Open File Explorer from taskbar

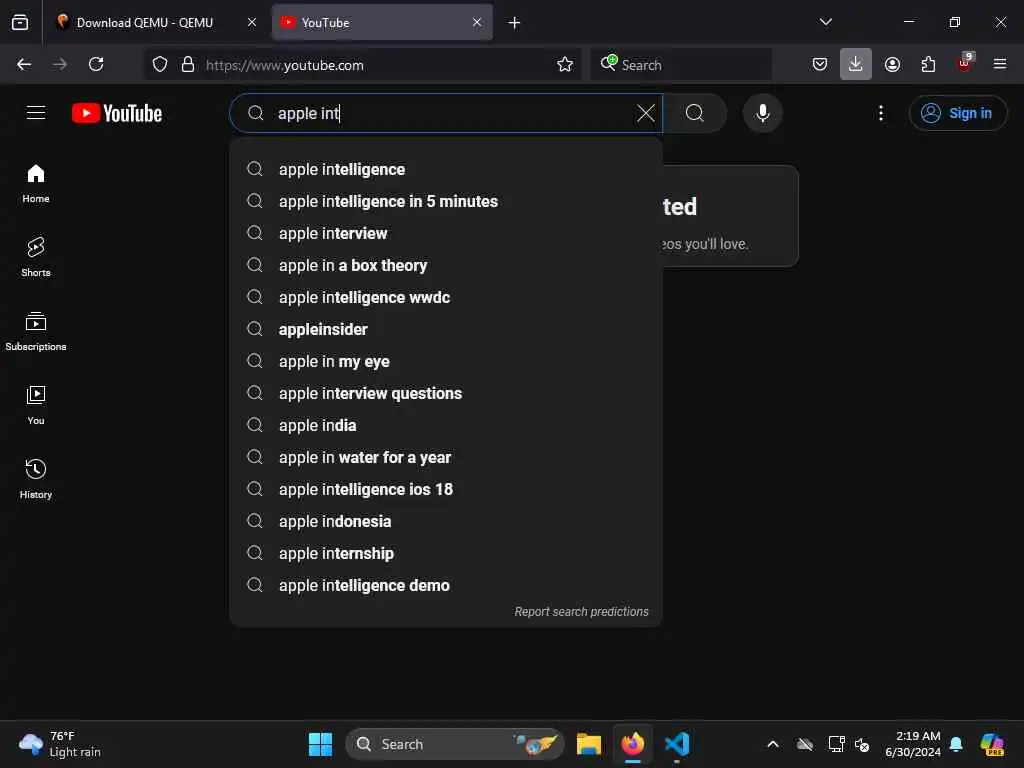589,744
